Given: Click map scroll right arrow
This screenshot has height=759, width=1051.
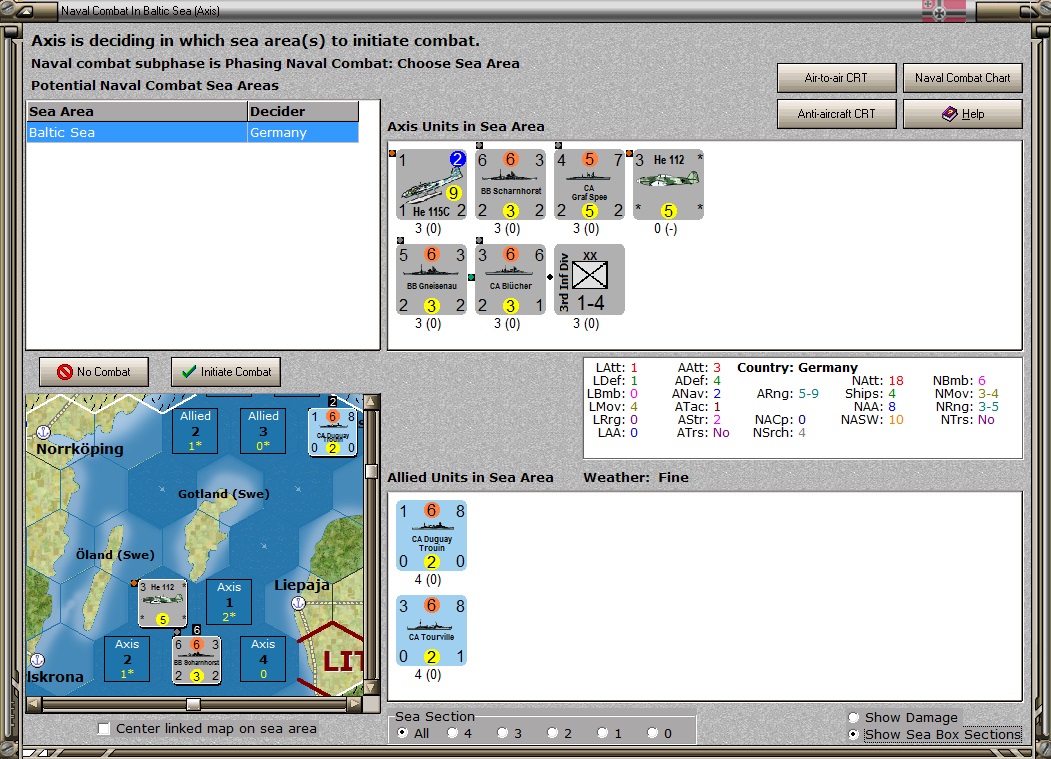Looking at the screenshot, I should [x=355, y=704].
